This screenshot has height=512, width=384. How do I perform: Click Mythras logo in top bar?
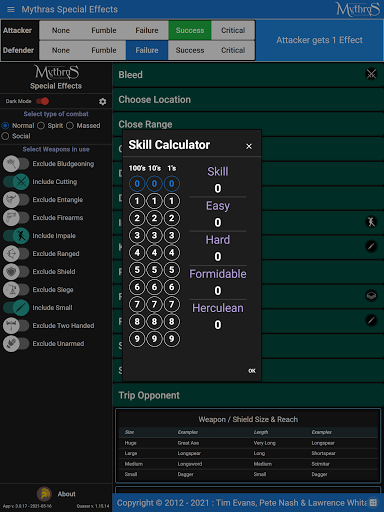[x=358, y=9]
